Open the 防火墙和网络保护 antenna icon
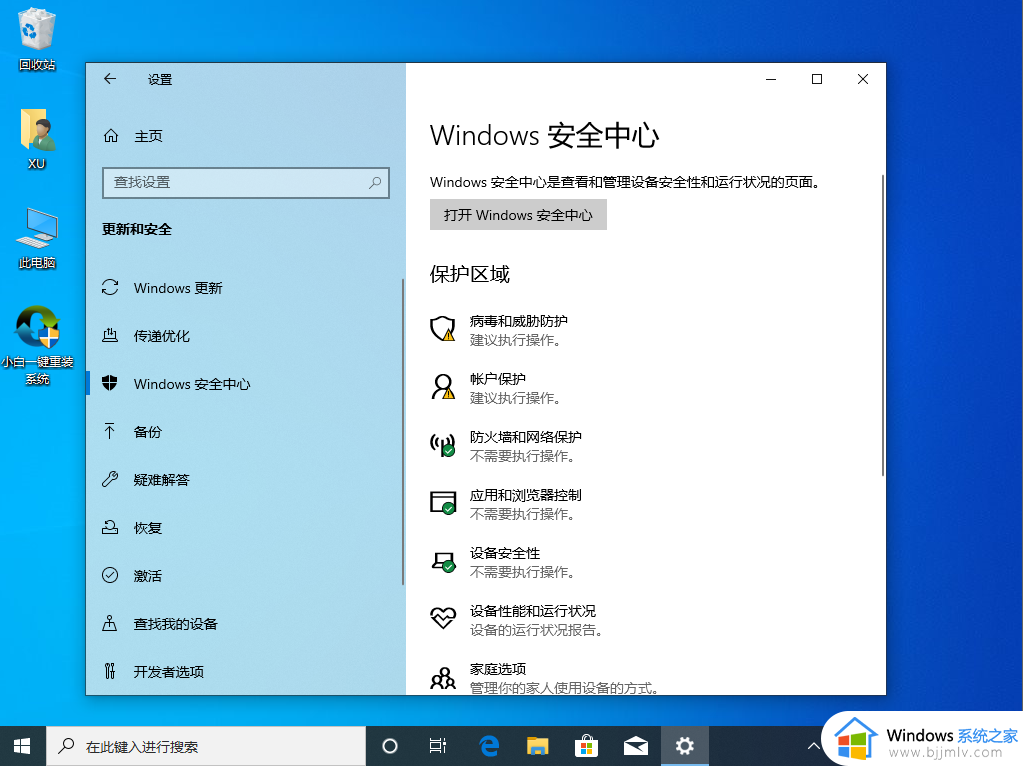Screen dimensions: 1023x766 (x=443, y=445)
